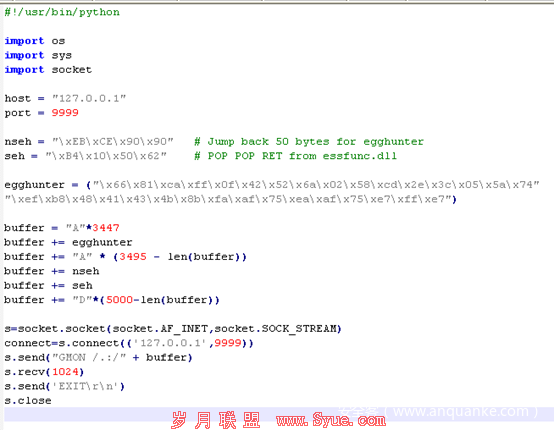This screenshot has height=430, width=554.
Task: Click the connect line's '127.0.0.1' address
Action: (x=170, y=343)
